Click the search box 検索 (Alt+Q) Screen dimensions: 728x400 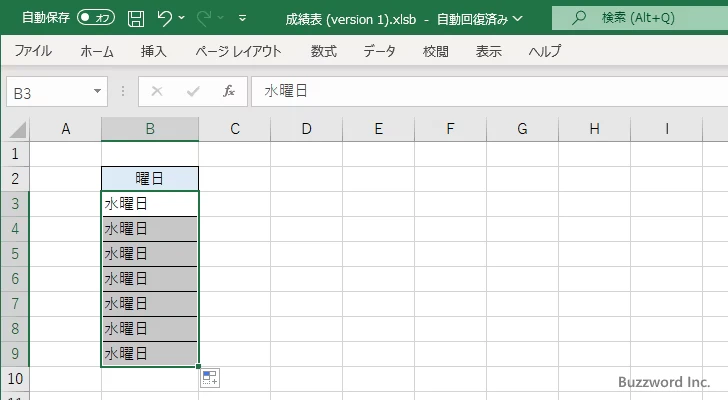click(x=640, y=18)
